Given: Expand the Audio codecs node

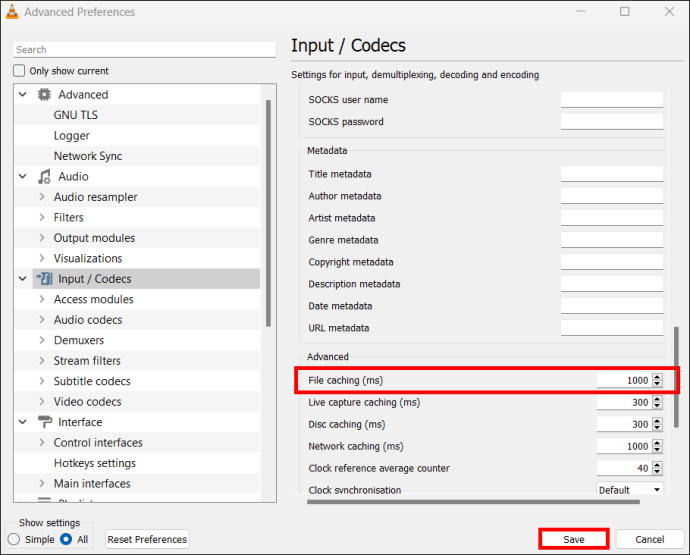Looking at the screenshot, I should tap(42, 320).
